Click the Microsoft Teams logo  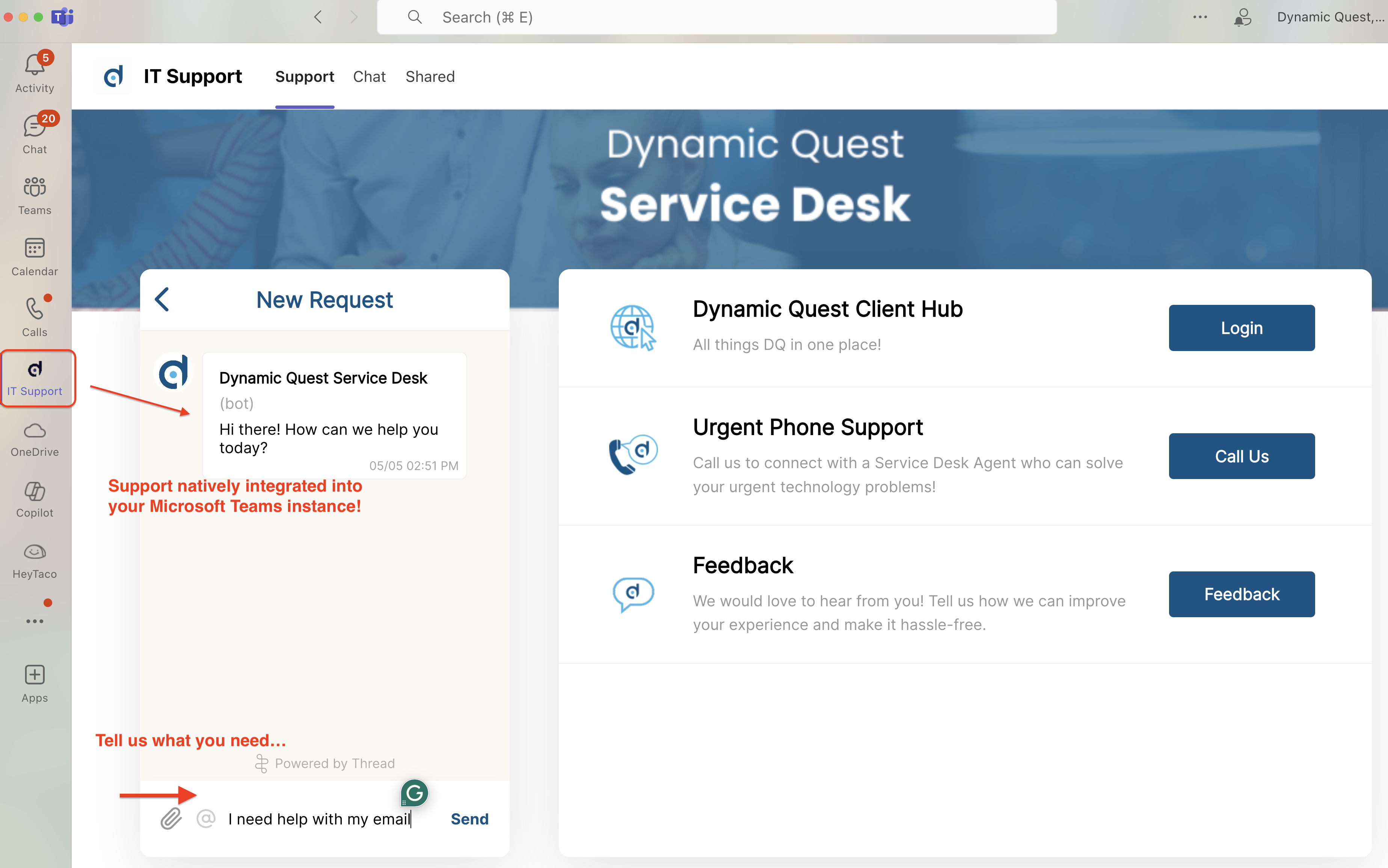point(63,17)
